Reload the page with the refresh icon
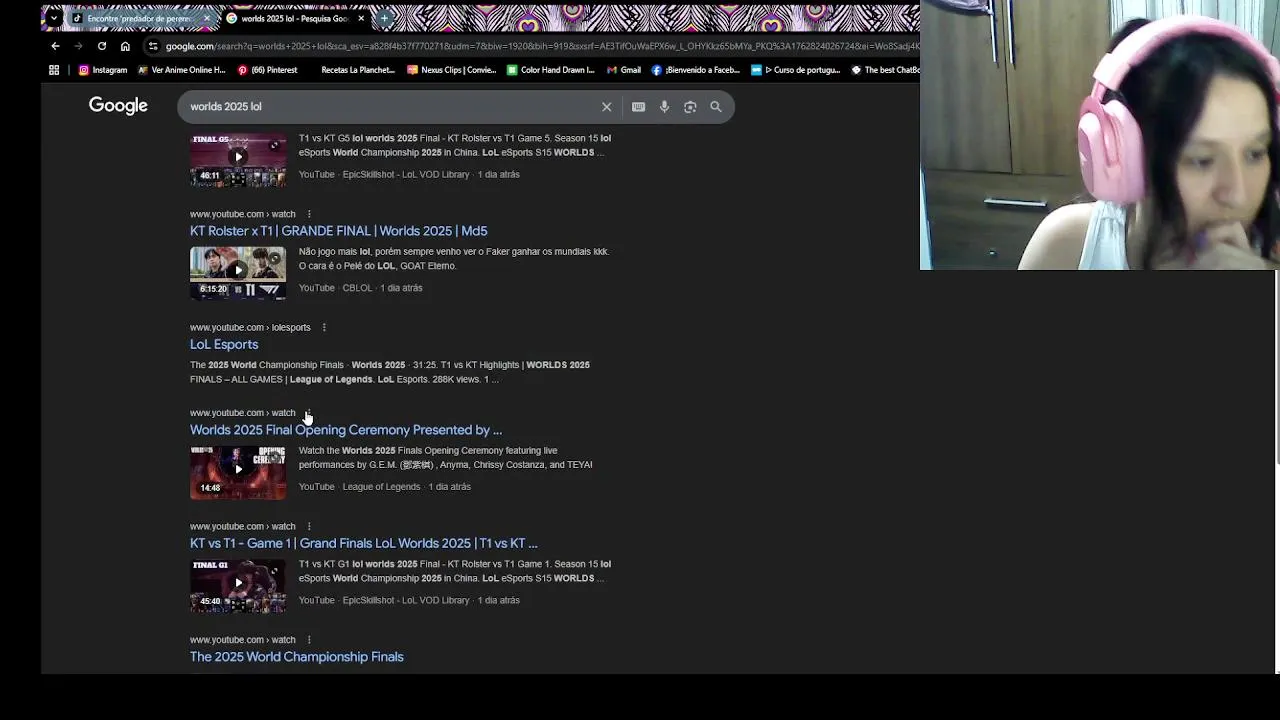This screenshot has height=720, width=1280. click(102, 46)
